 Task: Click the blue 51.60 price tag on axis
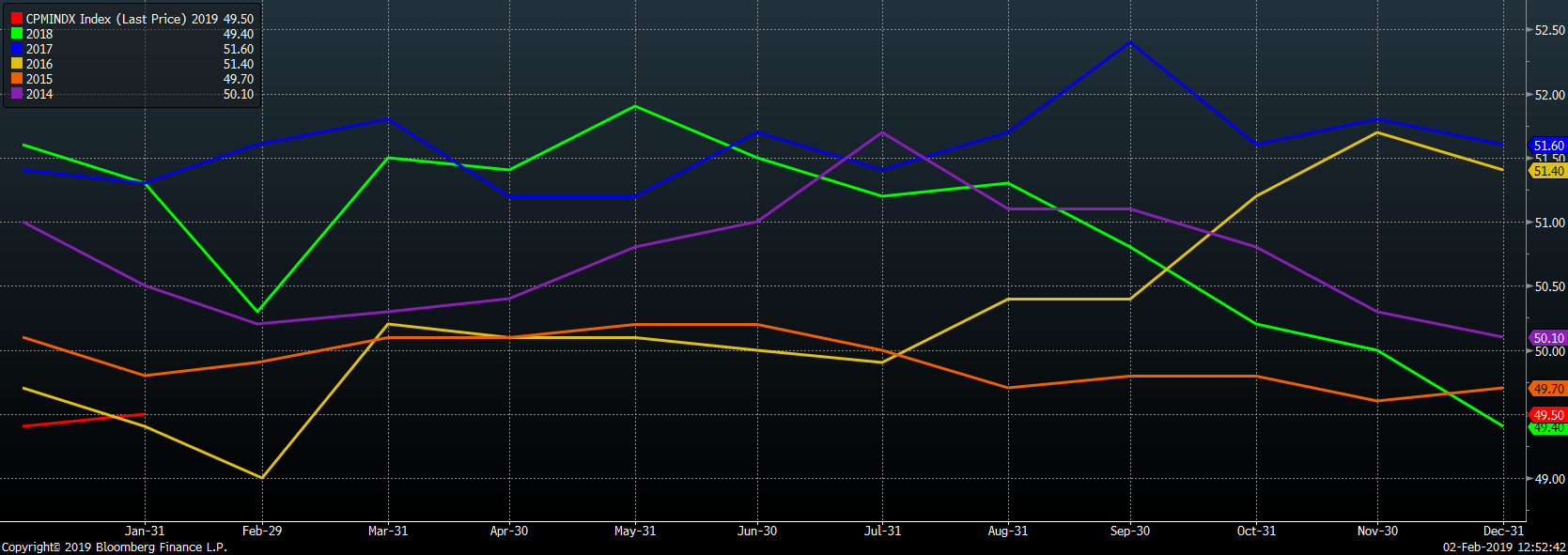[x=1548, y=146]
